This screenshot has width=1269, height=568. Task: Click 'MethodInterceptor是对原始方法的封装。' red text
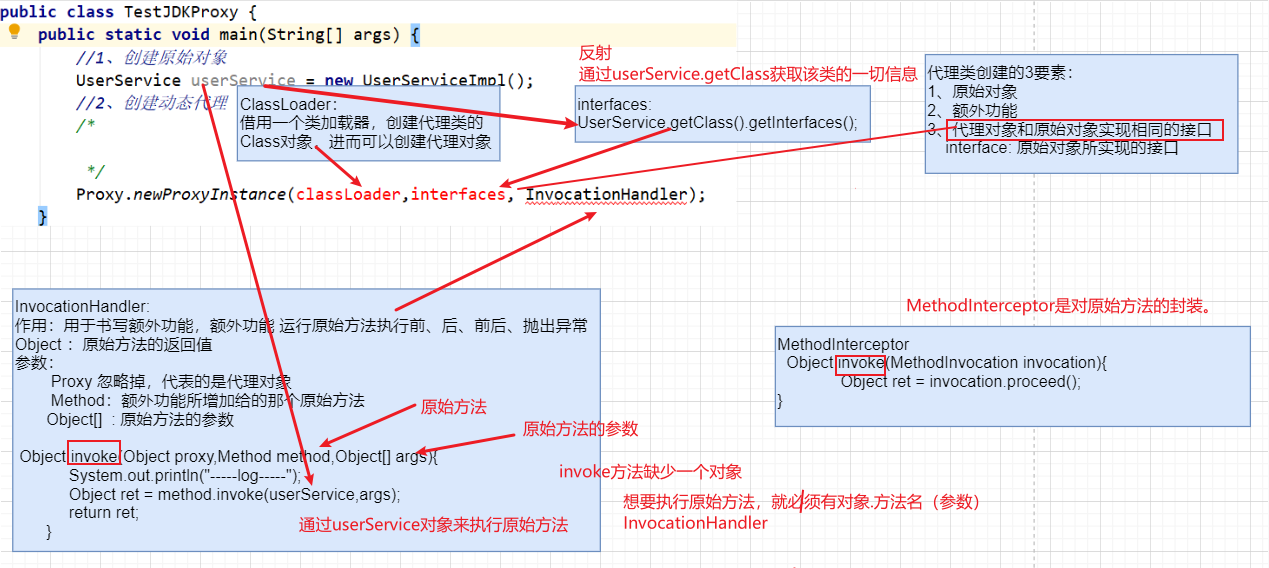(1059, 306)
